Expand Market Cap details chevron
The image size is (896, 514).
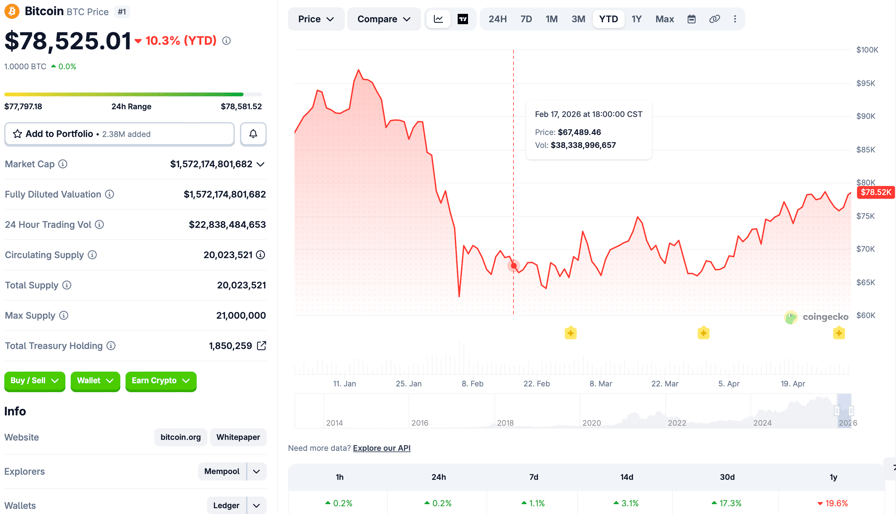[x=261, y=164]
